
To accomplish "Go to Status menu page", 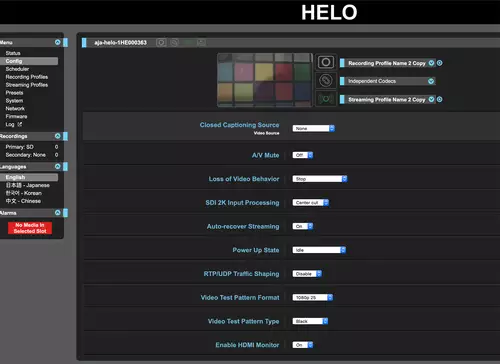I will click(13, 53).
